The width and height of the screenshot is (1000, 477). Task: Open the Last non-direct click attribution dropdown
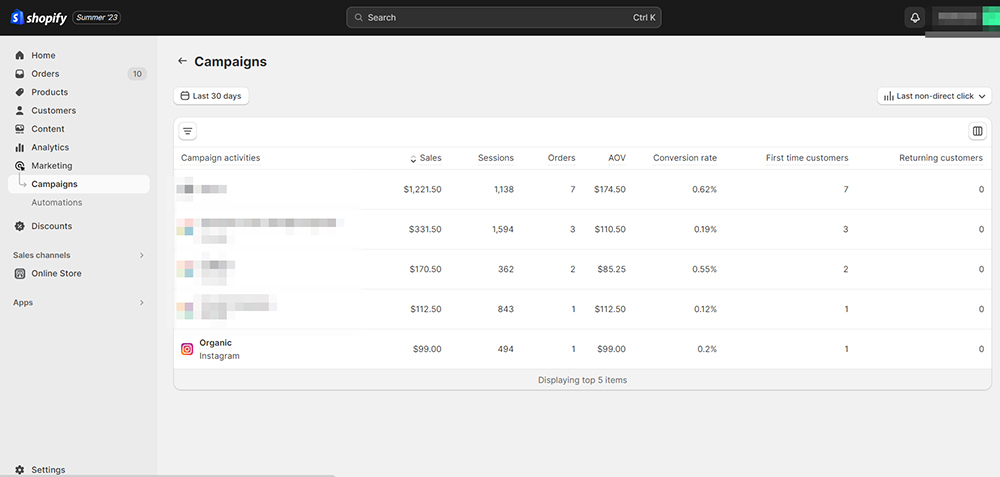934,96
